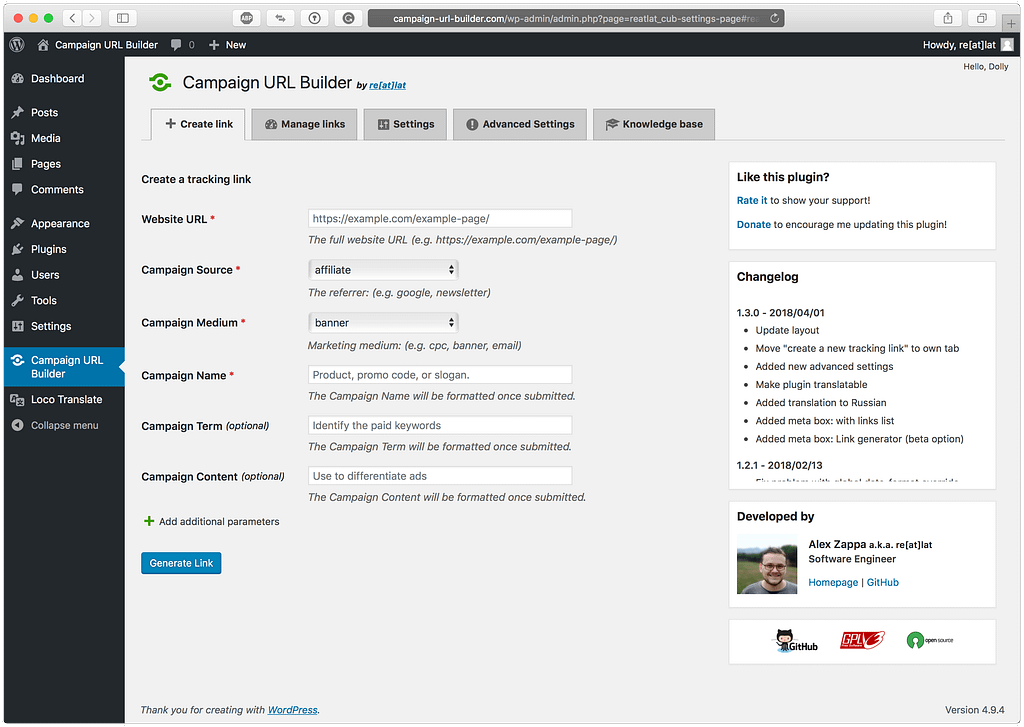Open Safari share button
Screen dimensions: 1024x727
946,18
